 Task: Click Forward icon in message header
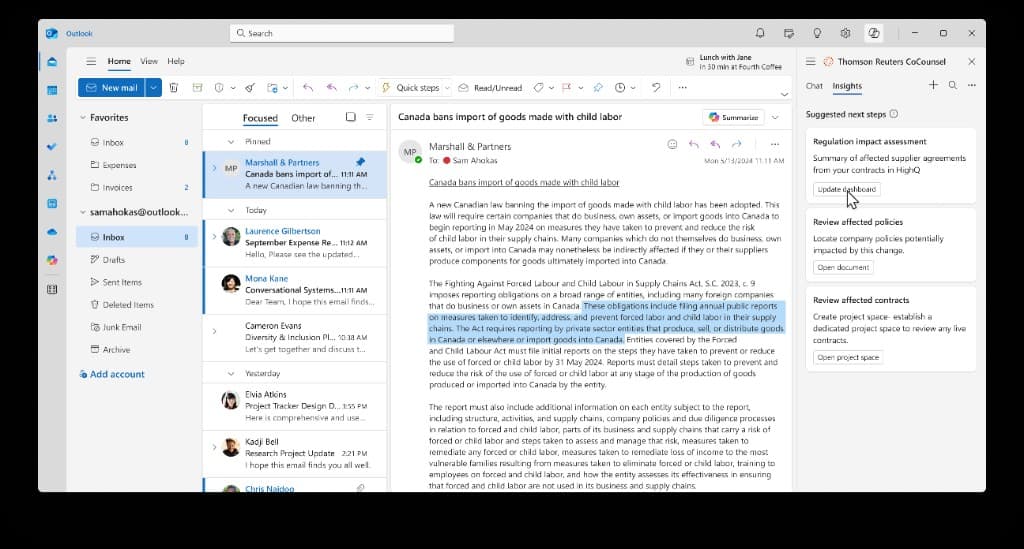pyautogui.click(x=737, y=144)
